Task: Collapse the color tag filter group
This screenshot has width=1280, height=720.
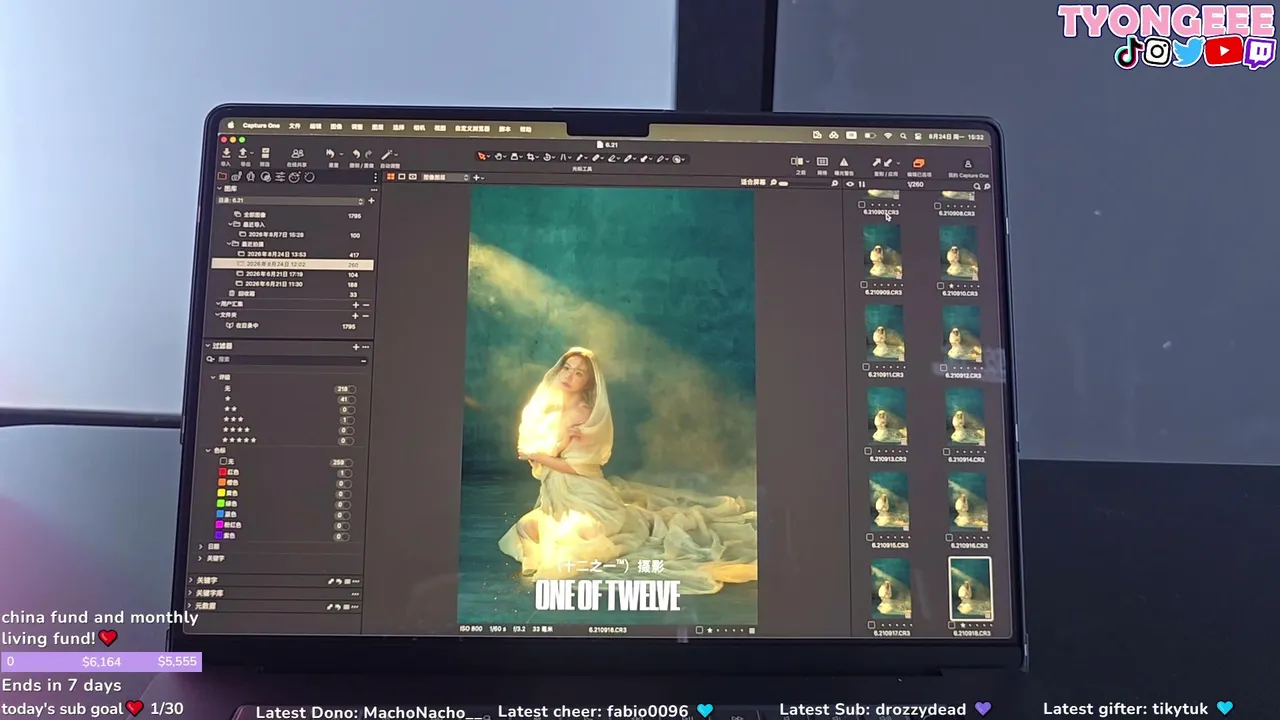Action: point(209,451)
